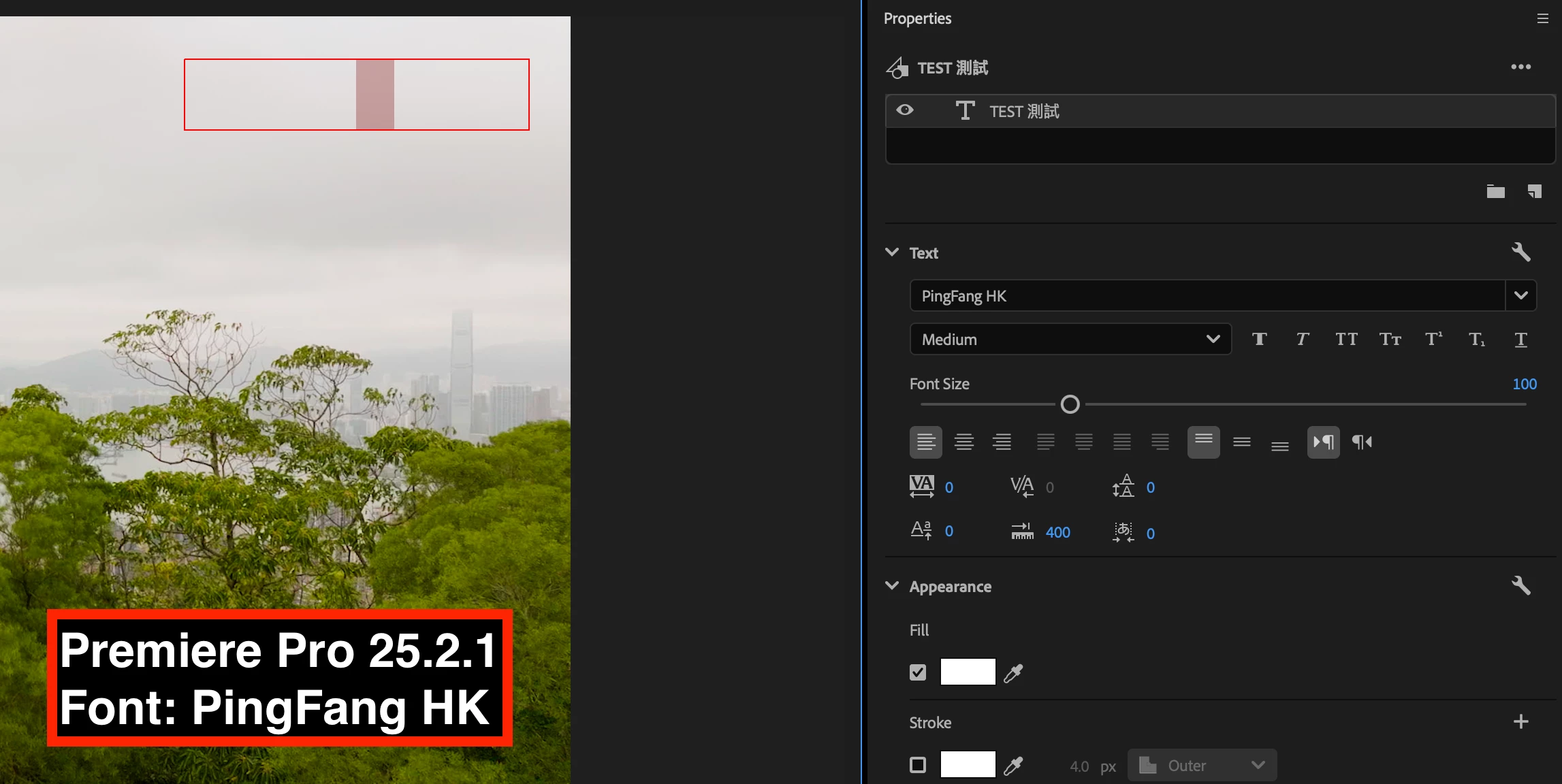The image size is (1562, 784).
Task: Enable Small Caps text style
Action: [x=1390, y=339]
